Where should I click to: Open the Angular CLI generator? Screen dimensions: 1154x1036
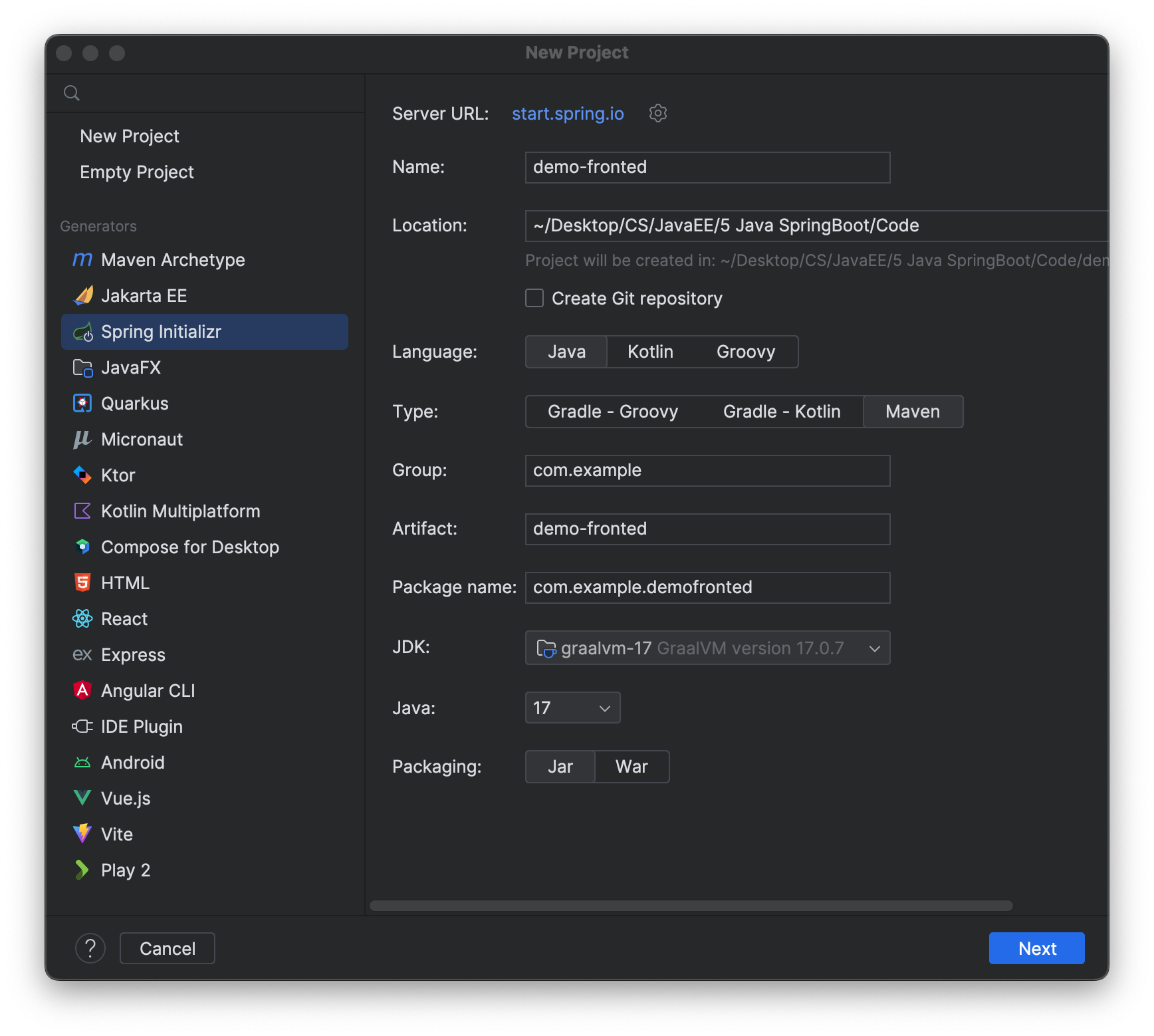tap(148, 690)
